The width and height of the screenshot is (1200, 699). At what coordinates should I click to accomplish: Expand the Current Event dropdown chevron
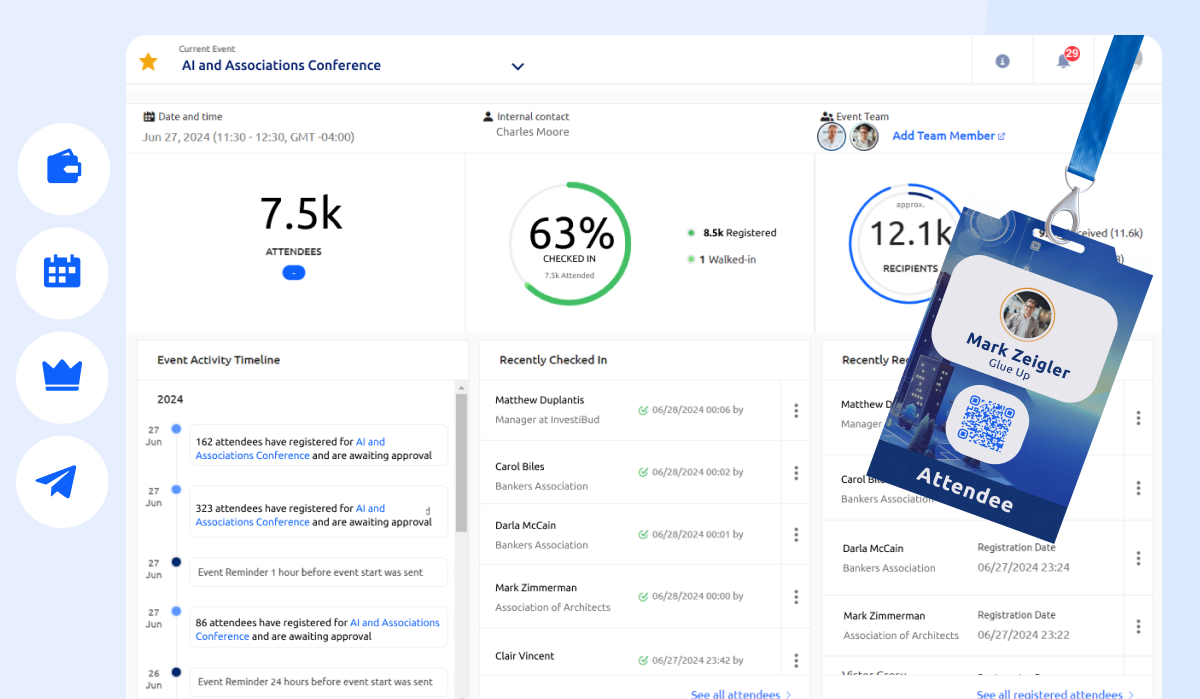pos(518,67)
